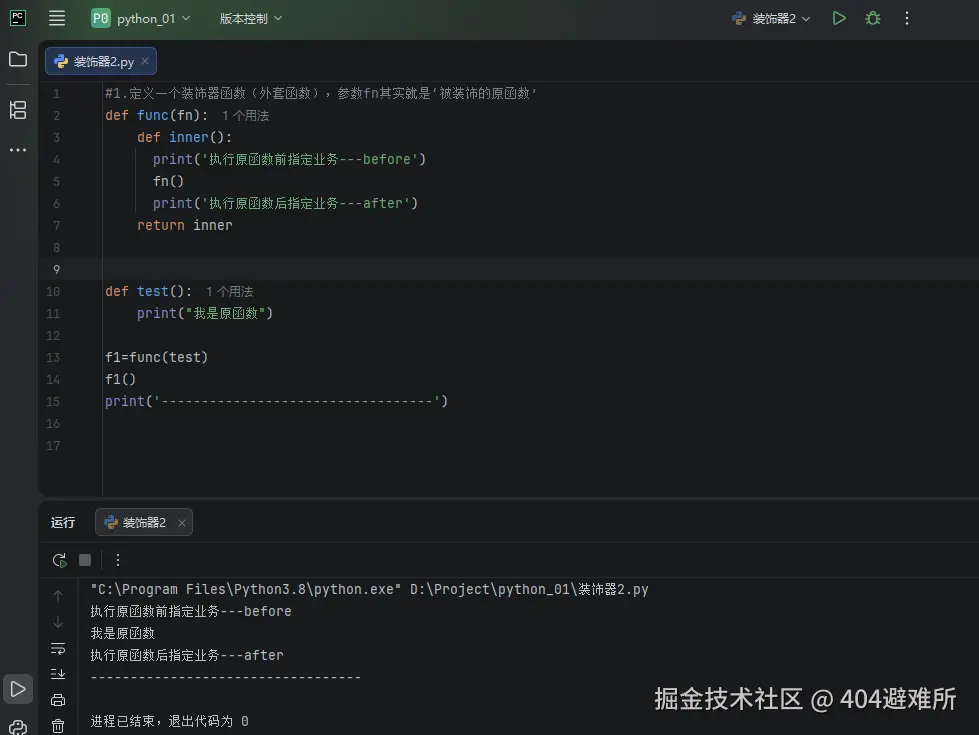Screen dimensions: 979x735
Task: Close the 装饰器2 run tab
Action: (x=182, y=523)
